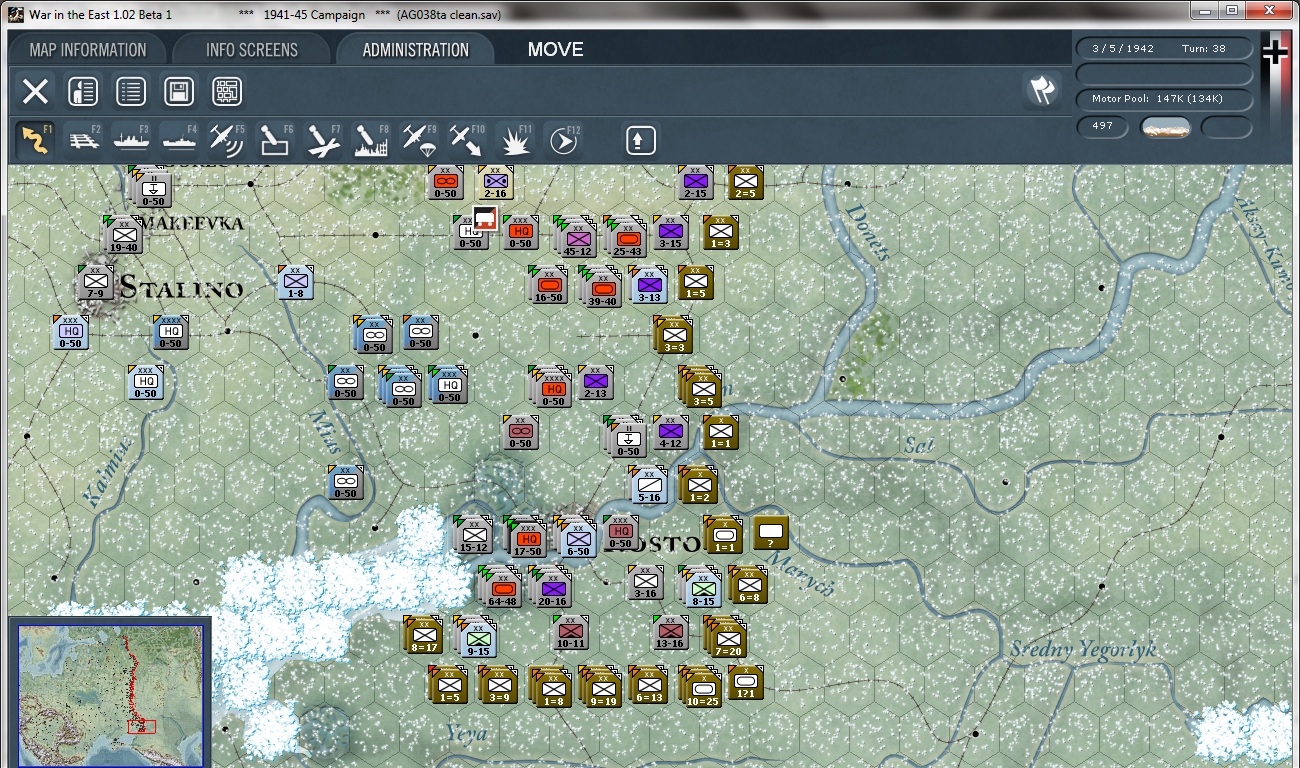Click the F11 explosion icon
This screenshot has height=768, width=1300.
tap(515, 140)
